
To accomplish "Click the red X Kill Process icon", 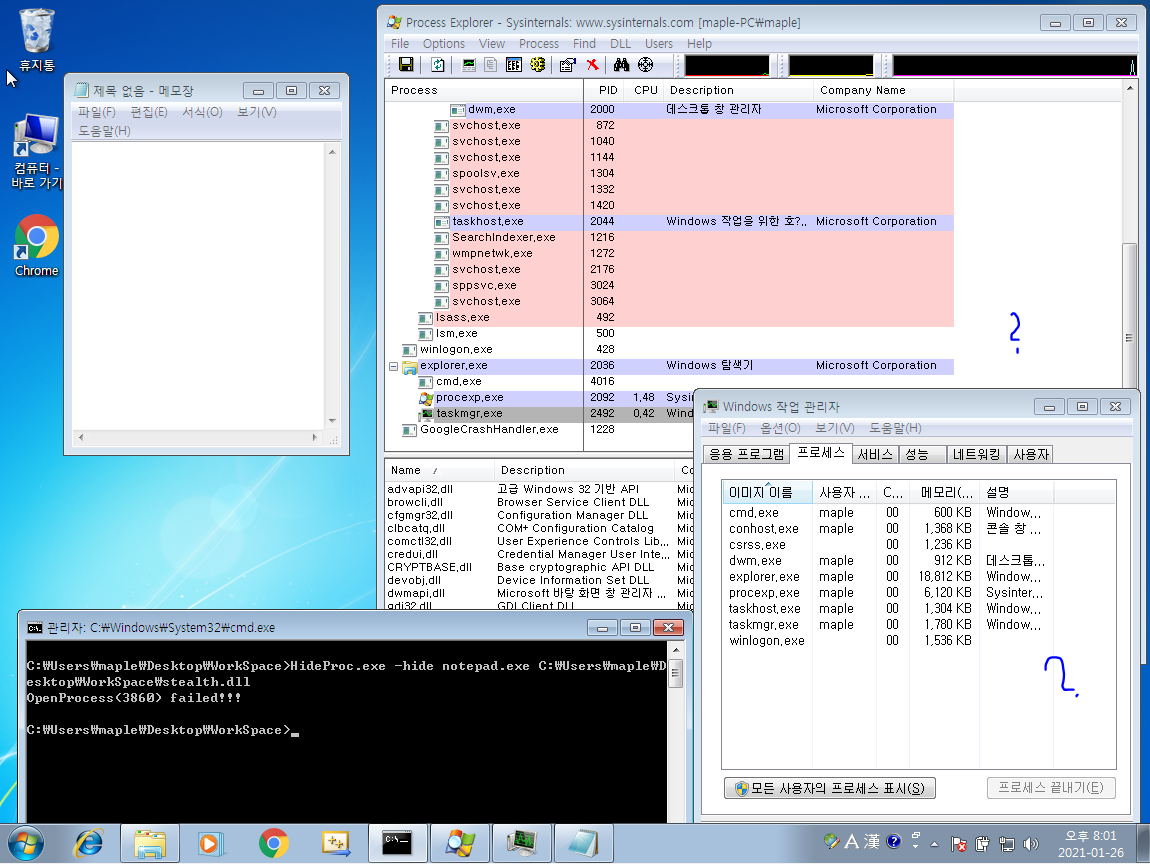I will point(592,65).
